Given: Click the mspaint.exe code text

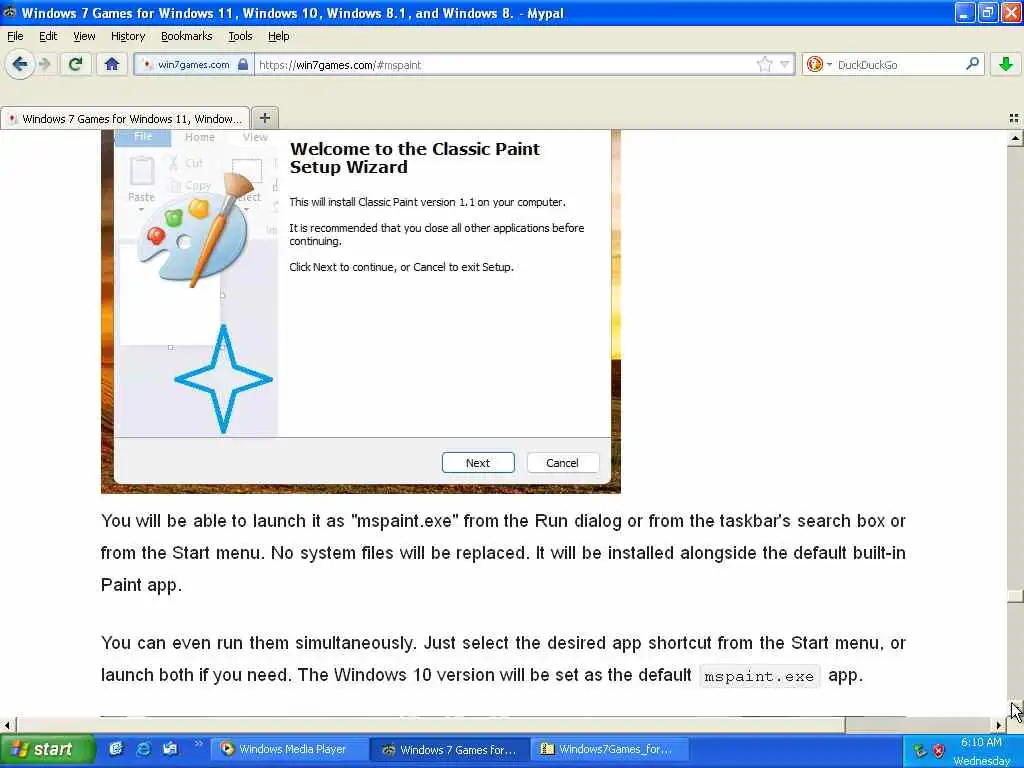Looking at the screenshot, I should (759, 676).
